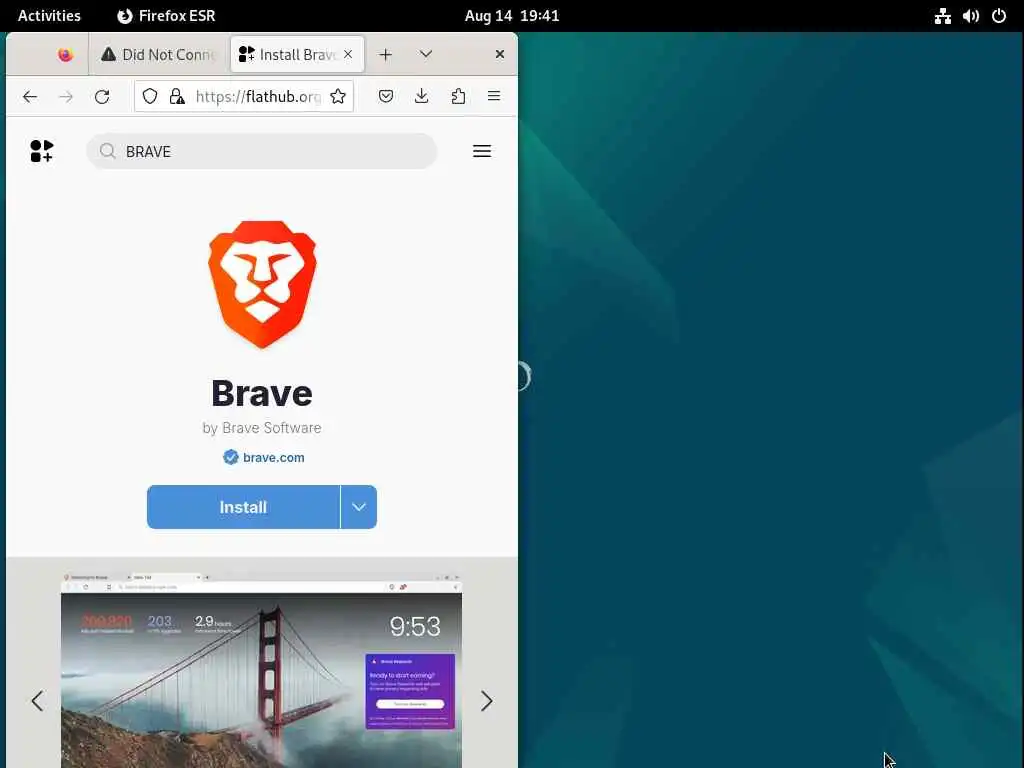Open the Activities overview

49,16
